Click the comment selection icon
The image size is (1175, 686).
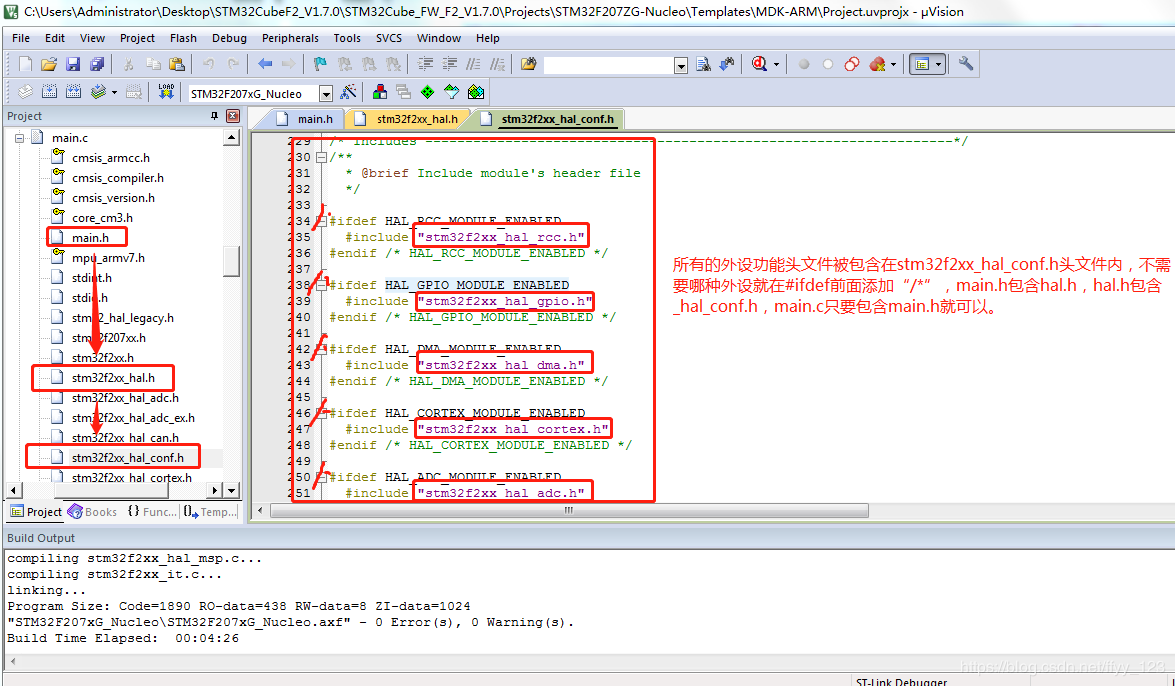click(474, 64)
